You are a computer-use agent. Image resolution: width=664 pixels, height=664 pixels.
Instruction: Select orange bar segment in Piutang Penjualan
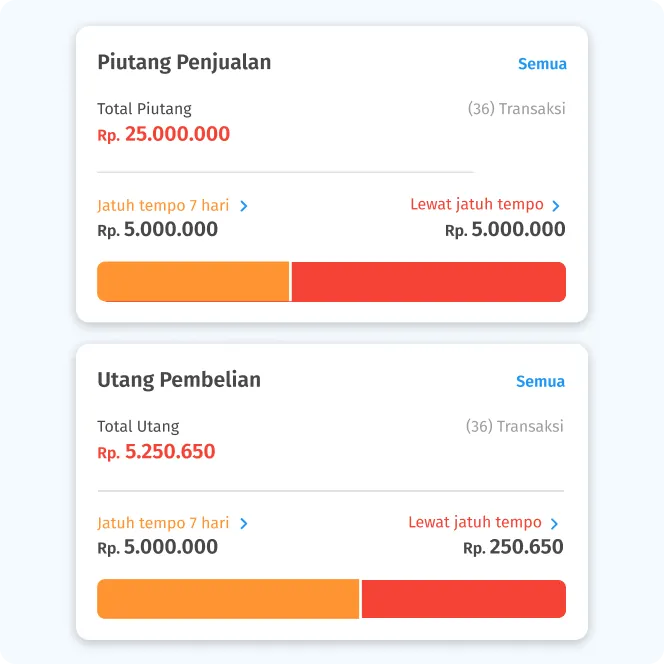point(193,281)
